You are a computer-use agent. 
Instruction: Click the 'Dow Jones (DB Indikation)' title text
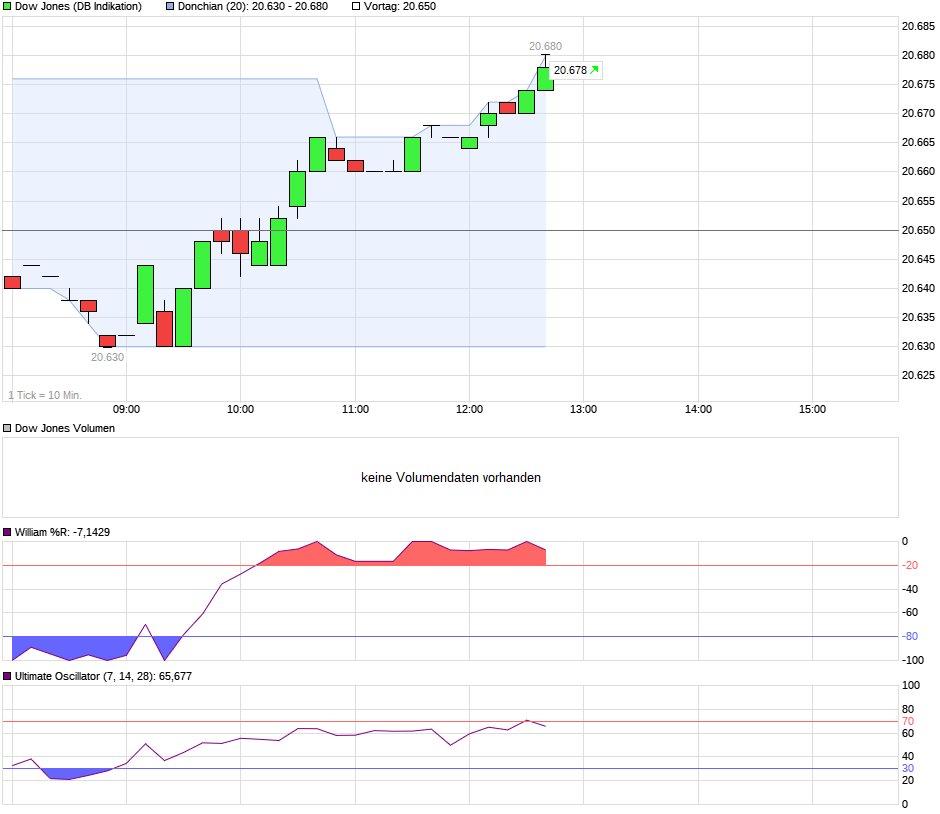tap(78, 7)
